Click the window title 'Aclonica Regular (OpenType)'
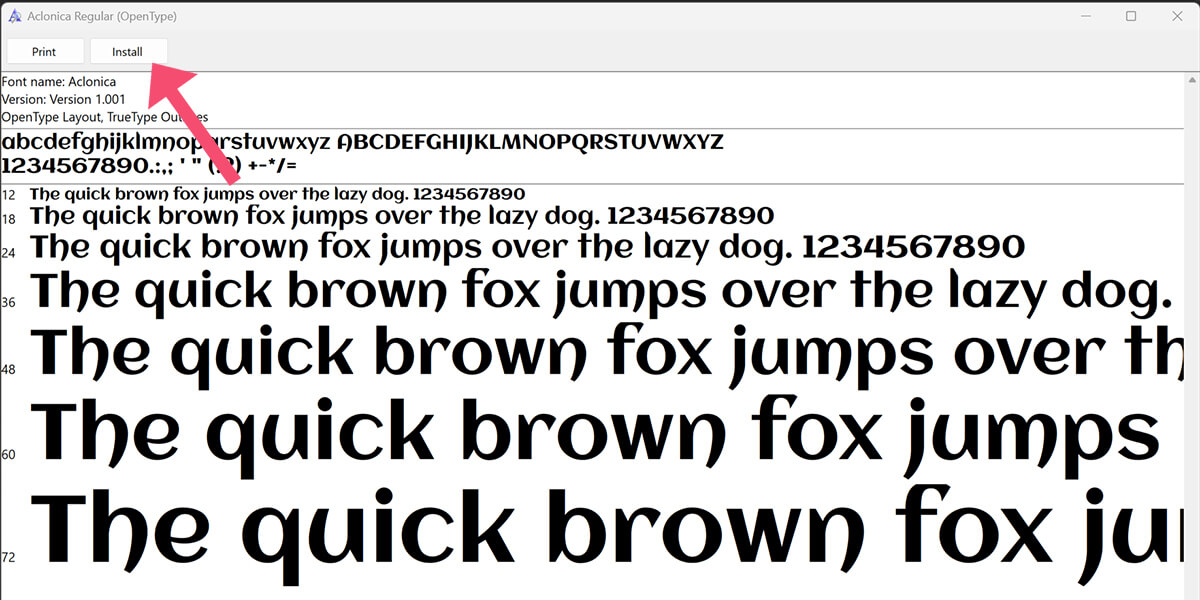This screenshot has width=1200, height=600. click(x=103, y=17)
